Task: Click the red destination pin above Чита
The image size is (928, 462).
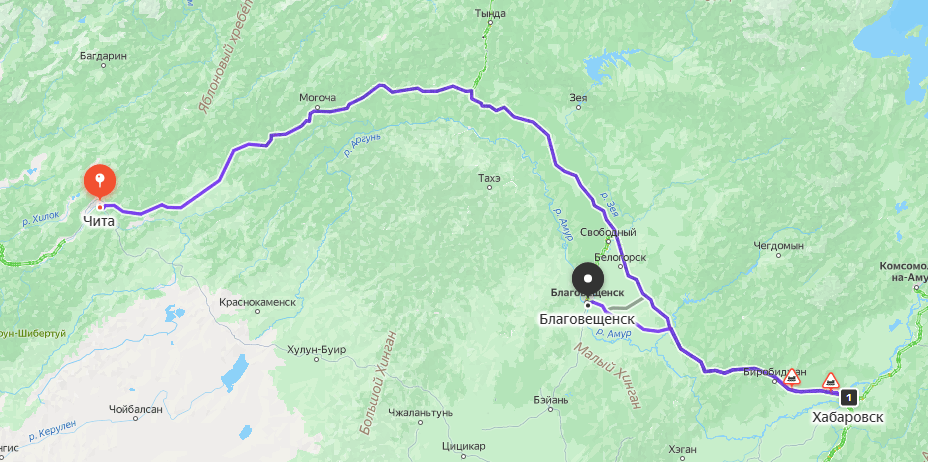Action: pos(100,182)
